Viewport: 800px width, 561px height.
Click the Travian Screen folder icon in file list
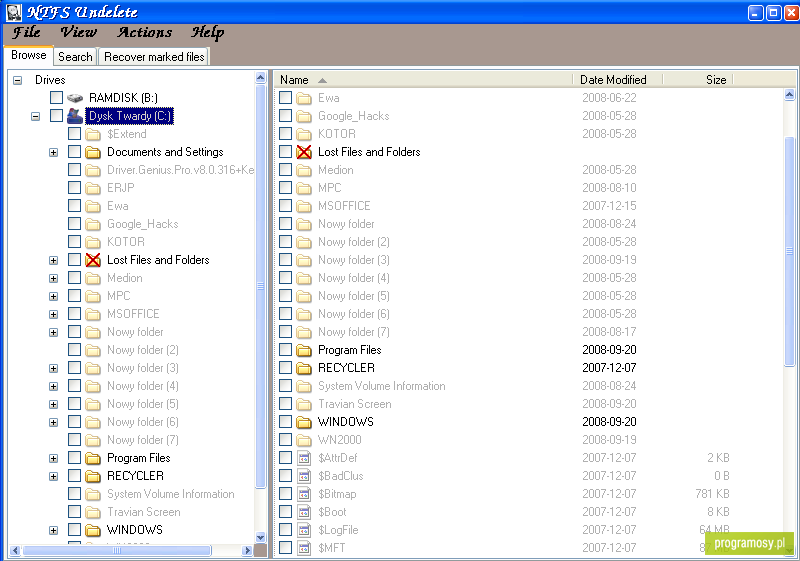[304, 404]
